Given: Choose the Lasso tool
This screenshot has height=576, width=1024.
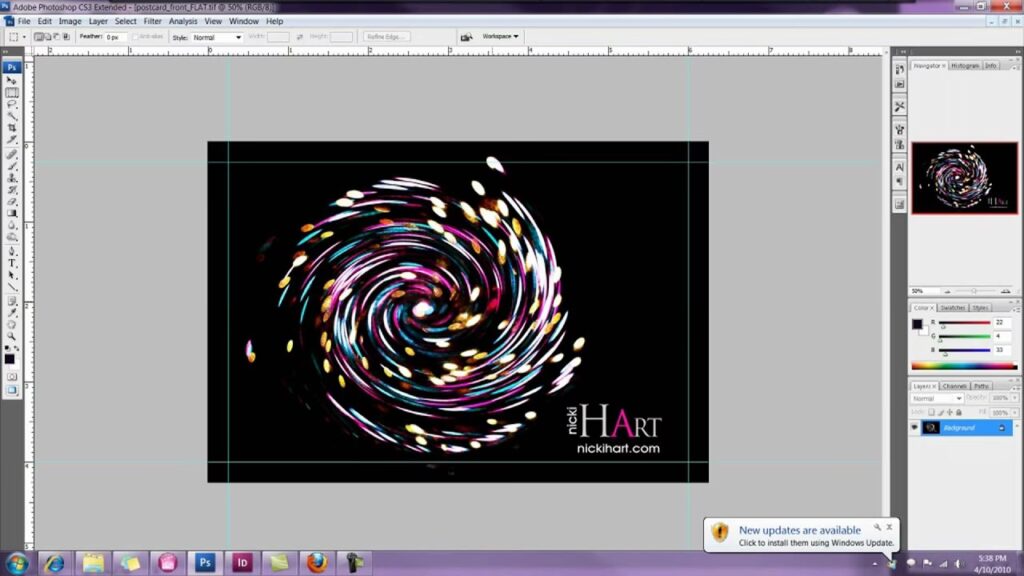Looking at the screenshot, I should click(12, 104).
